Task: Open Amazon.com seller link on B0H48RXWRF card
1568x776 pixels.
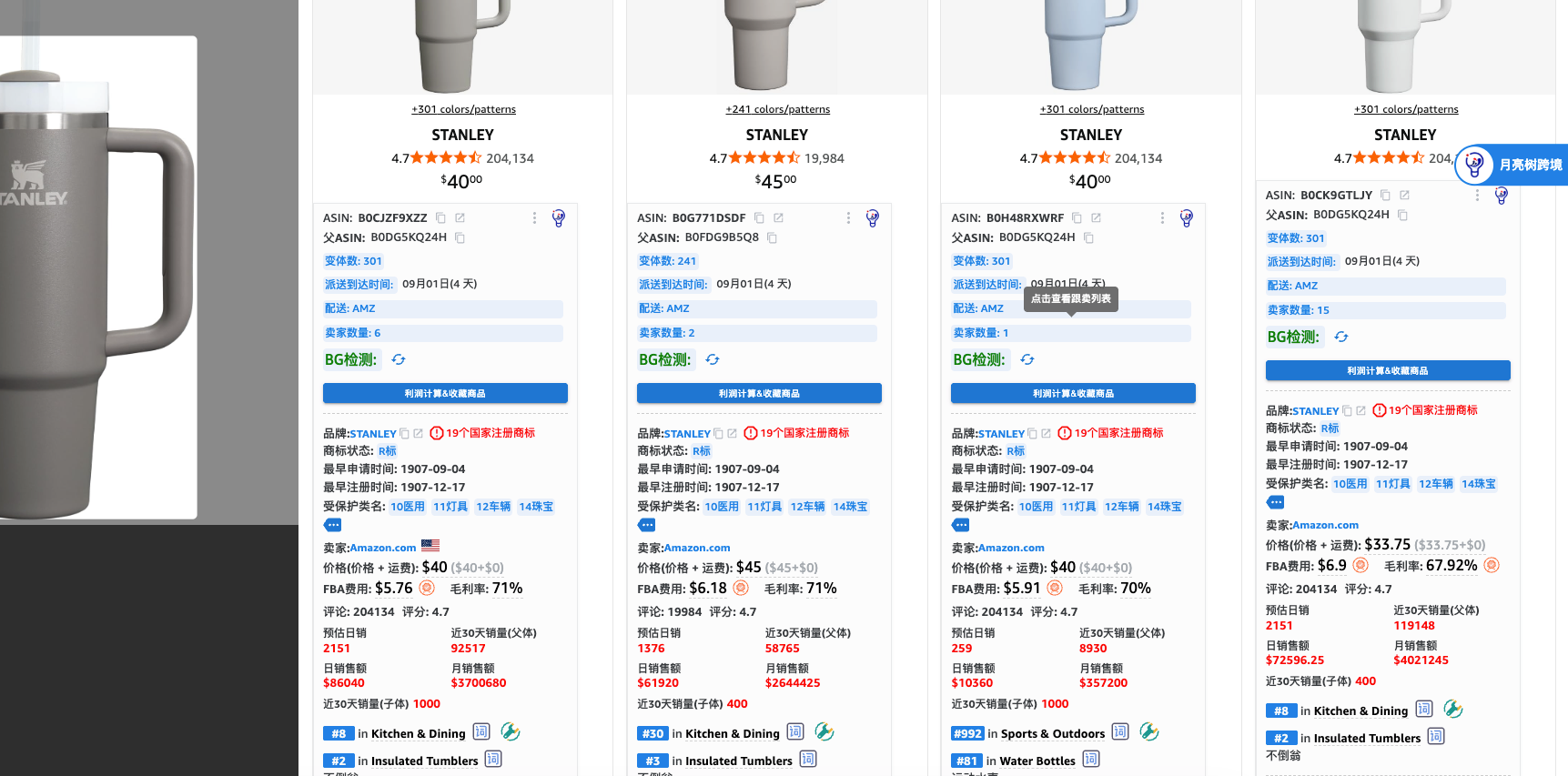Action: [1011, 549]
